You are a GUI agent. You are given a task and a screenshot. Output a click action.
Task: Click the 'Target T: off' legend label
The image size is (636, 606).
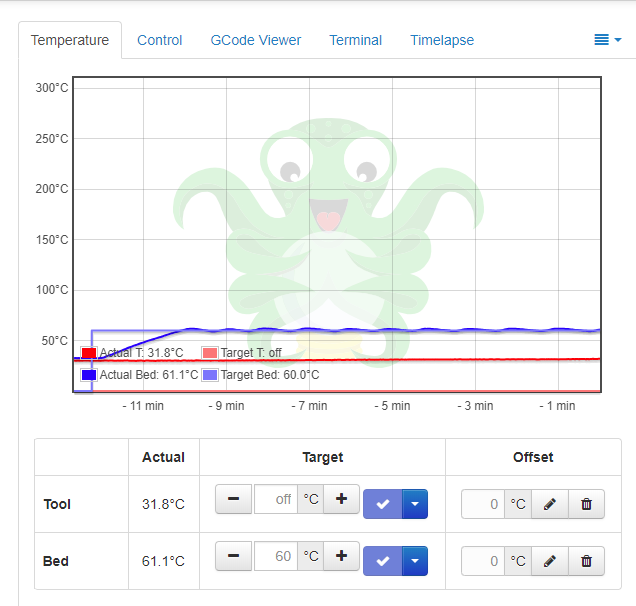(x=251, y=353)
